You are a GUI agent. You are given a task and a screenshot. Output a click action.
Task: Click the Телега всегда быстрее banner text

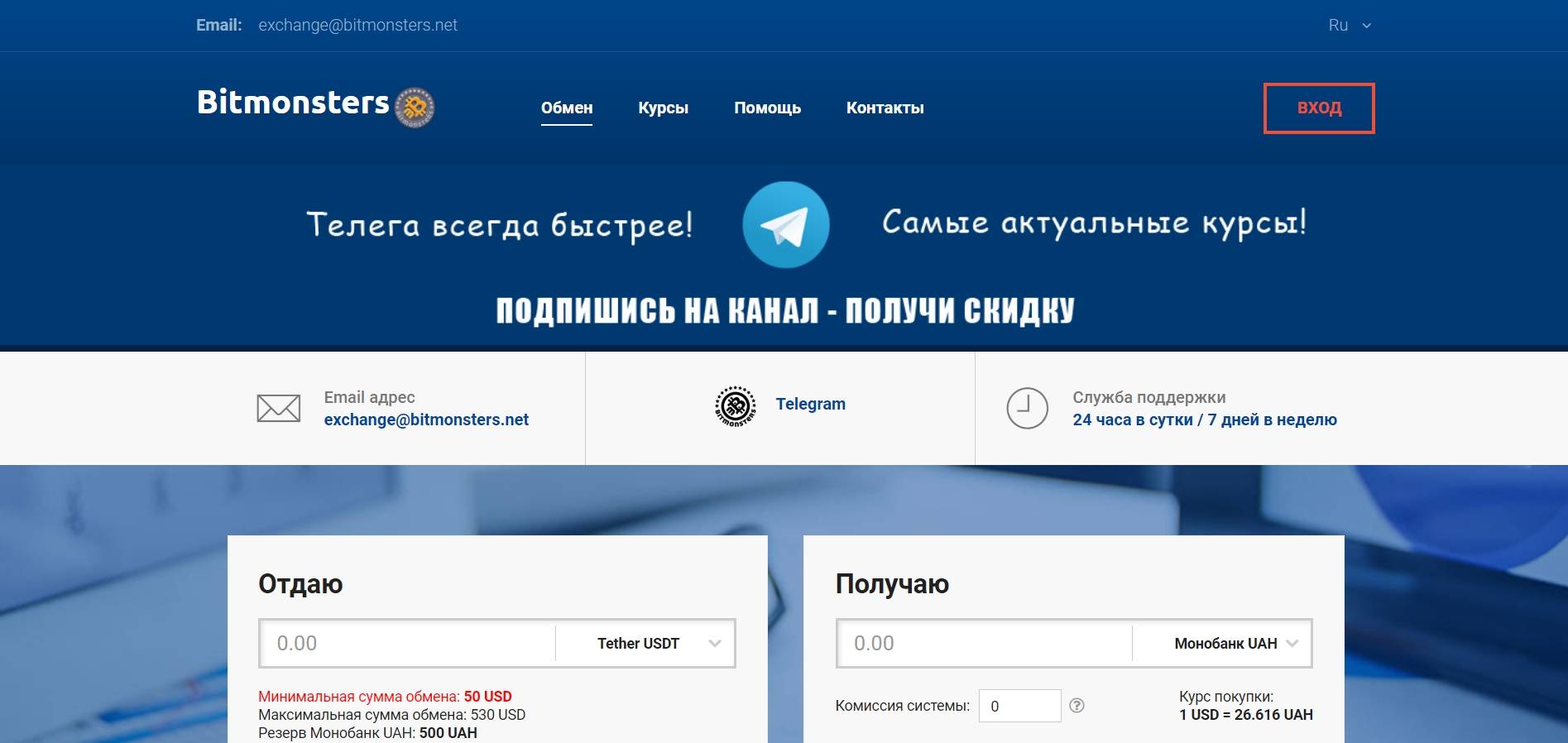(499, 225)
